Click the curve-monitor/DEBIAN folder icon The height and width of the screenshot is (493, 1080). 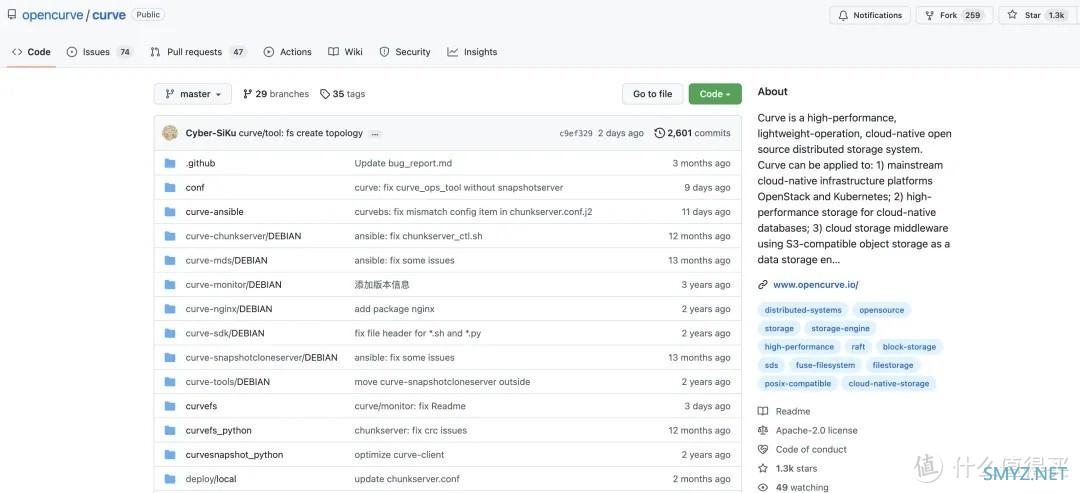[x=170, y=284]
